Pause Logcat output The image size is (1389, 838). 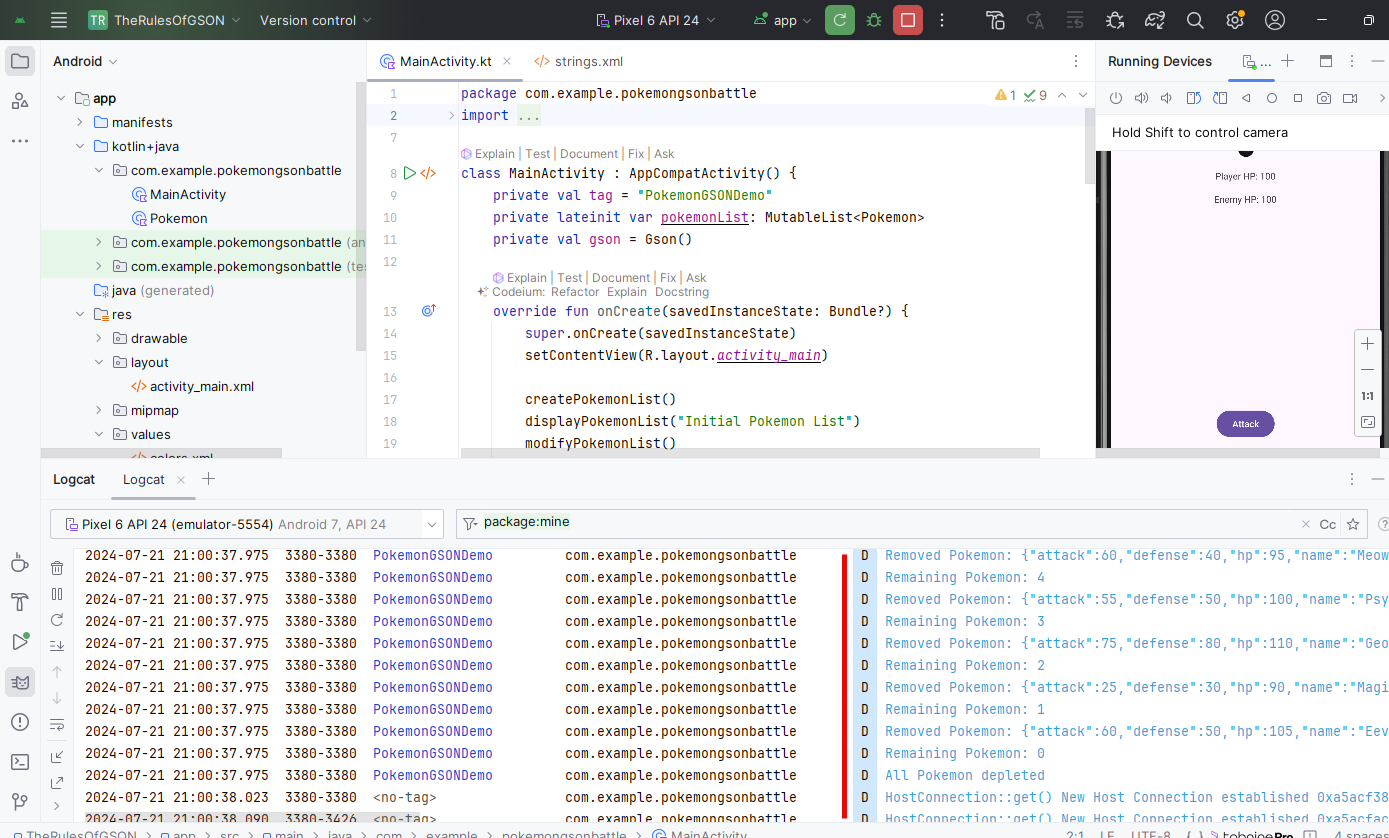tap(57, 594)
